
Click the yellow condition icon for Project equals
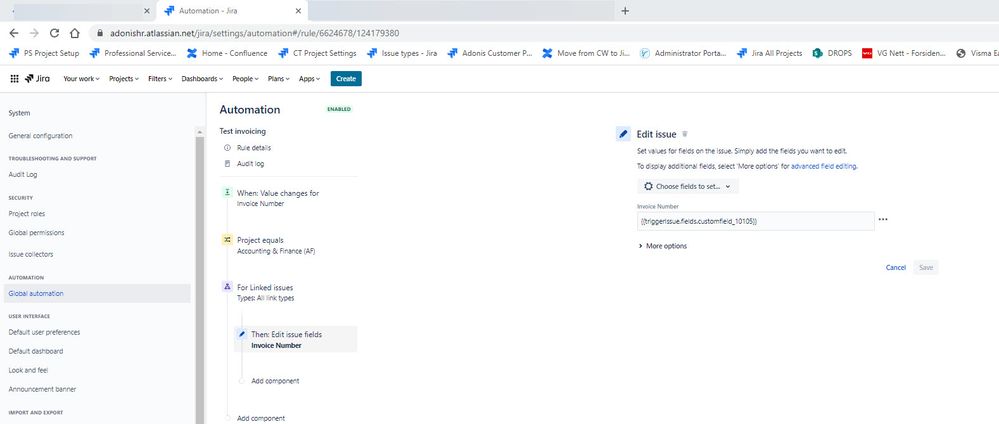(227, 240)
